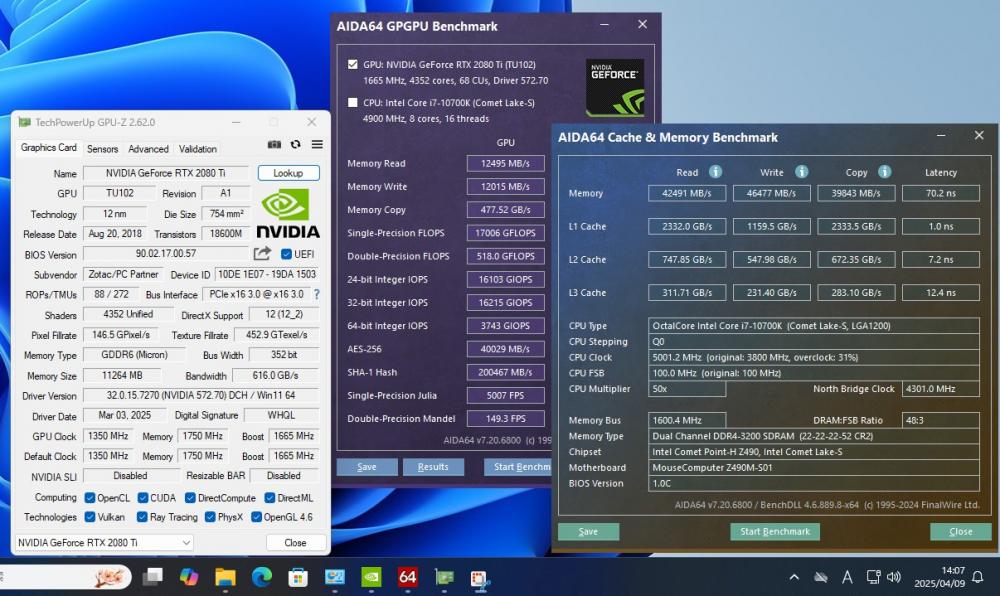Click the Lookup button in GPU-Z
Screen dimensions: 1000x596
288,173
